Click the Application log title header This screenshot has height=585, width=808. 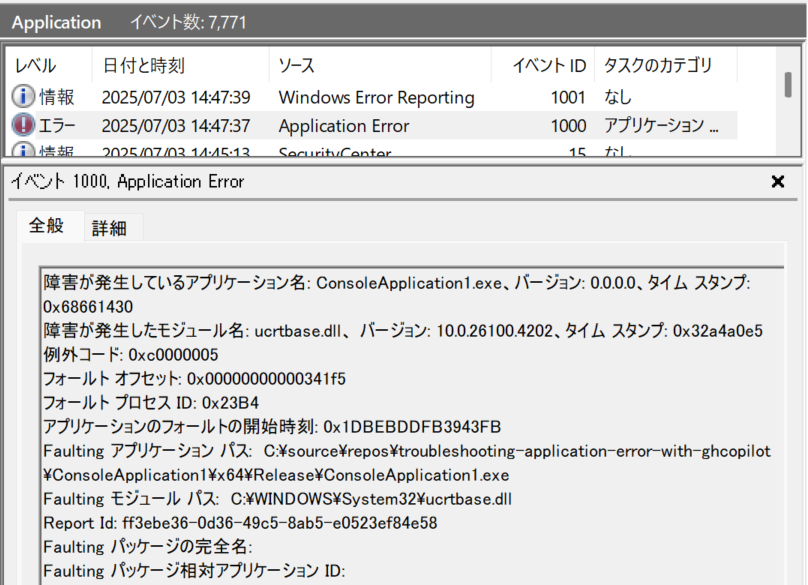click(56, 22)
